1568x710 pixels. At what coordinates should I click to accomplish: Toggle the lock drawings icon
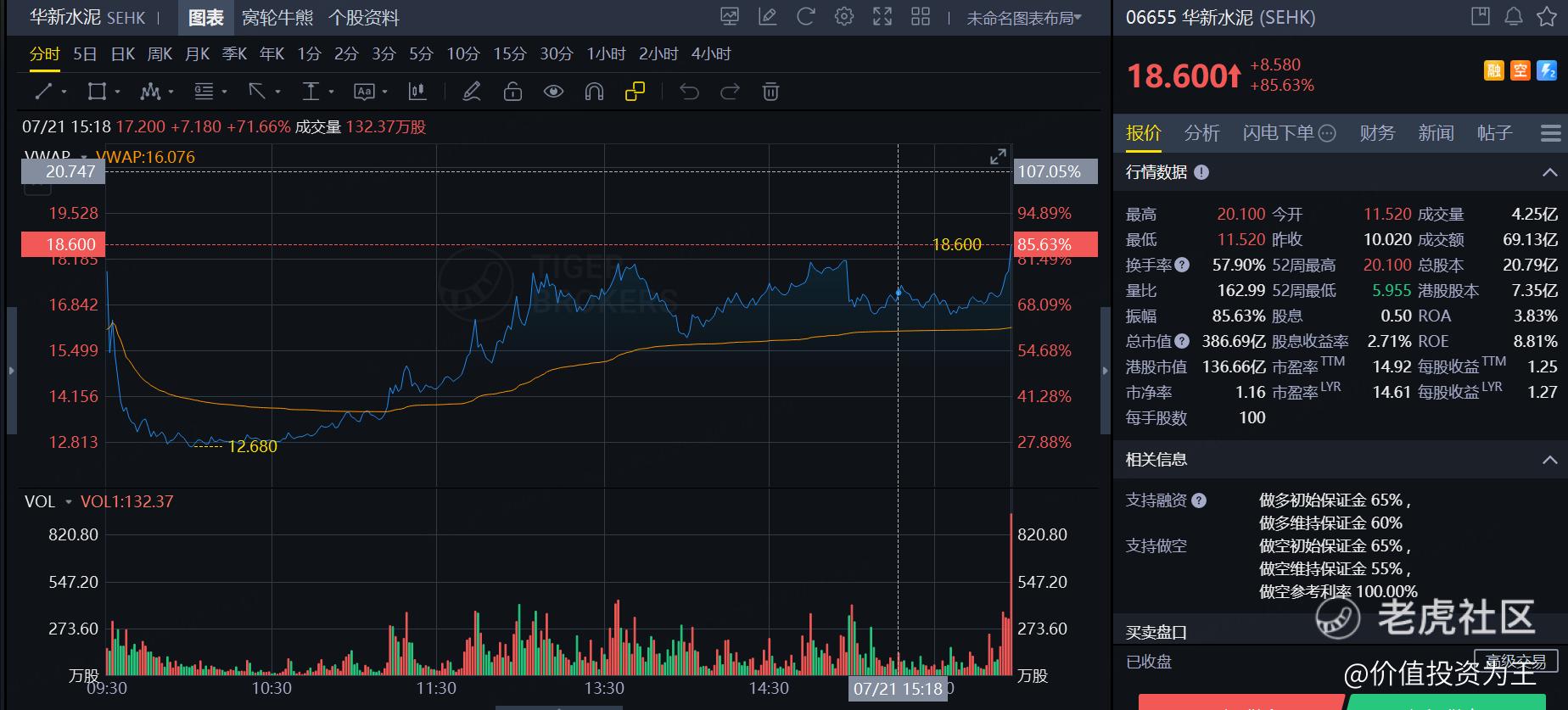click(x=512, y=92)
